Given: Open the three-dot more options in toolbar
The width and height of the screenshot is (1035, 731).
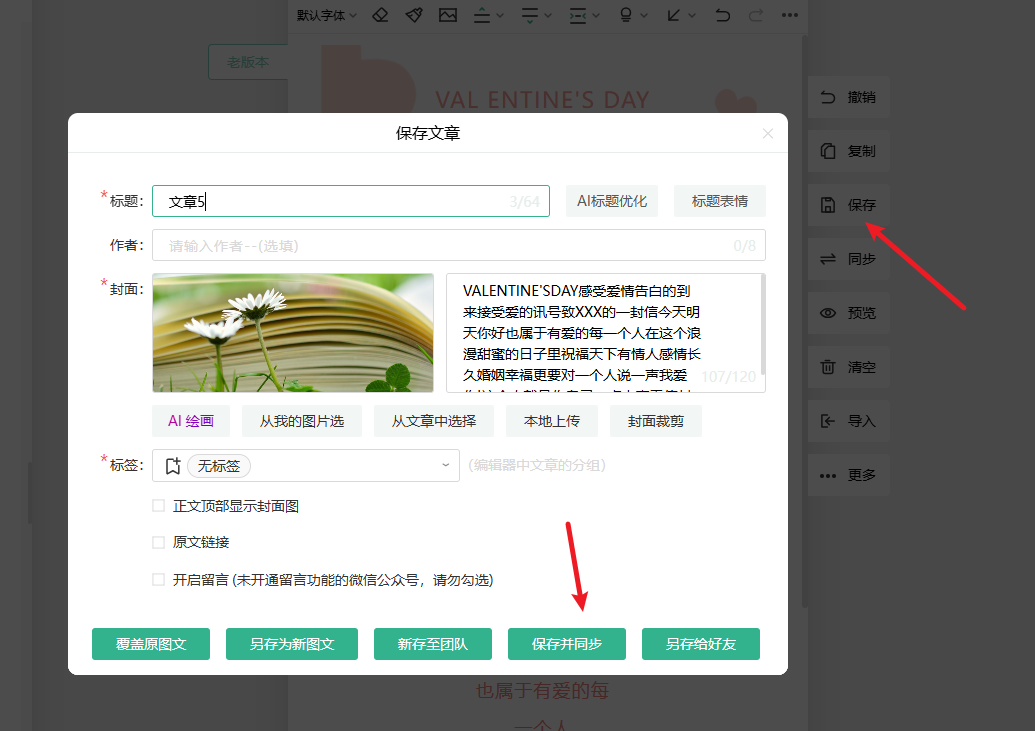Looking at the screenshot, I should click(x=790, y=15).
